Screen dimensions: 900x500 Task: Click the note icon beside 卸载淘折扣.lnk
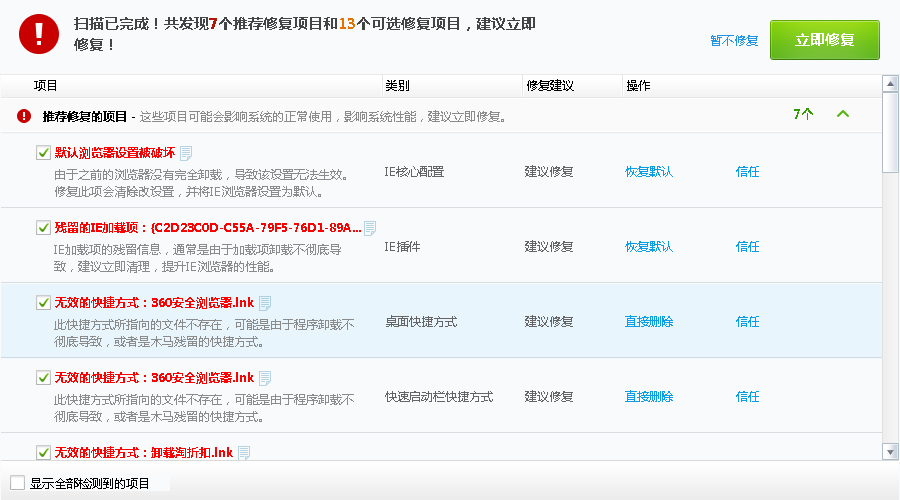(x=243, y=453)
